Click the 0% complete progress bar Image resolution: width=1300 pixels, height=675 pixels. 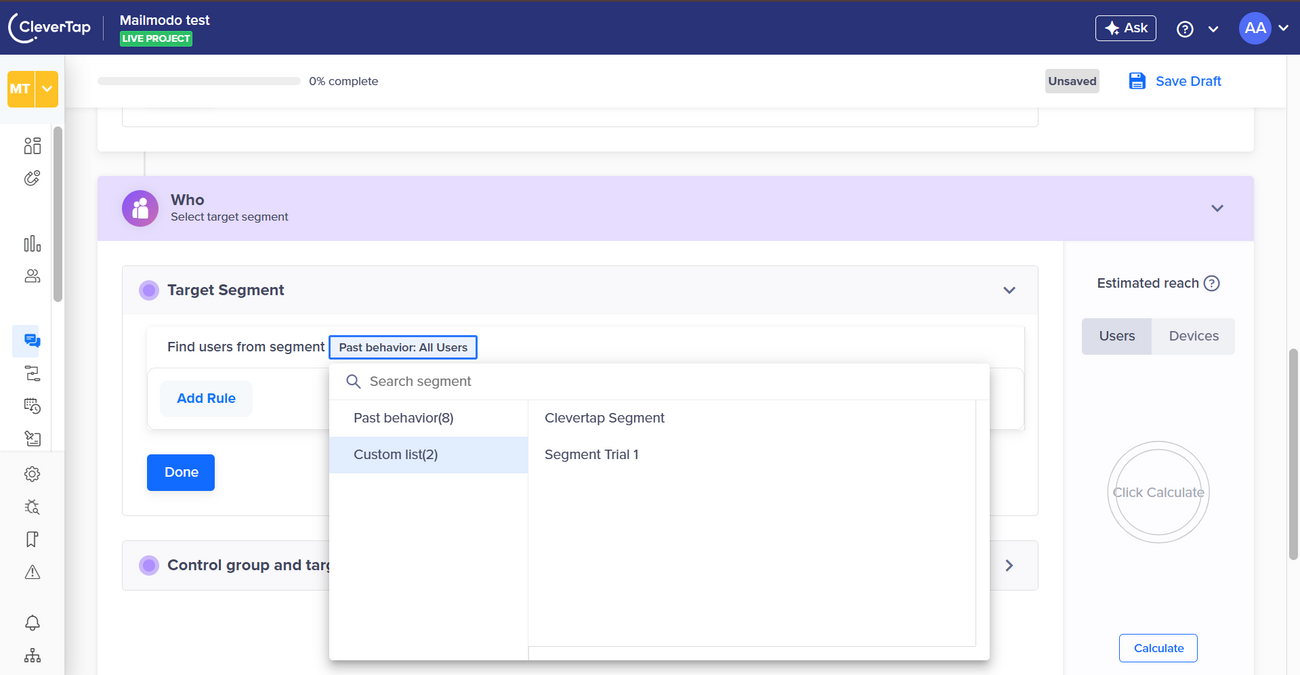tap(199, 81)
